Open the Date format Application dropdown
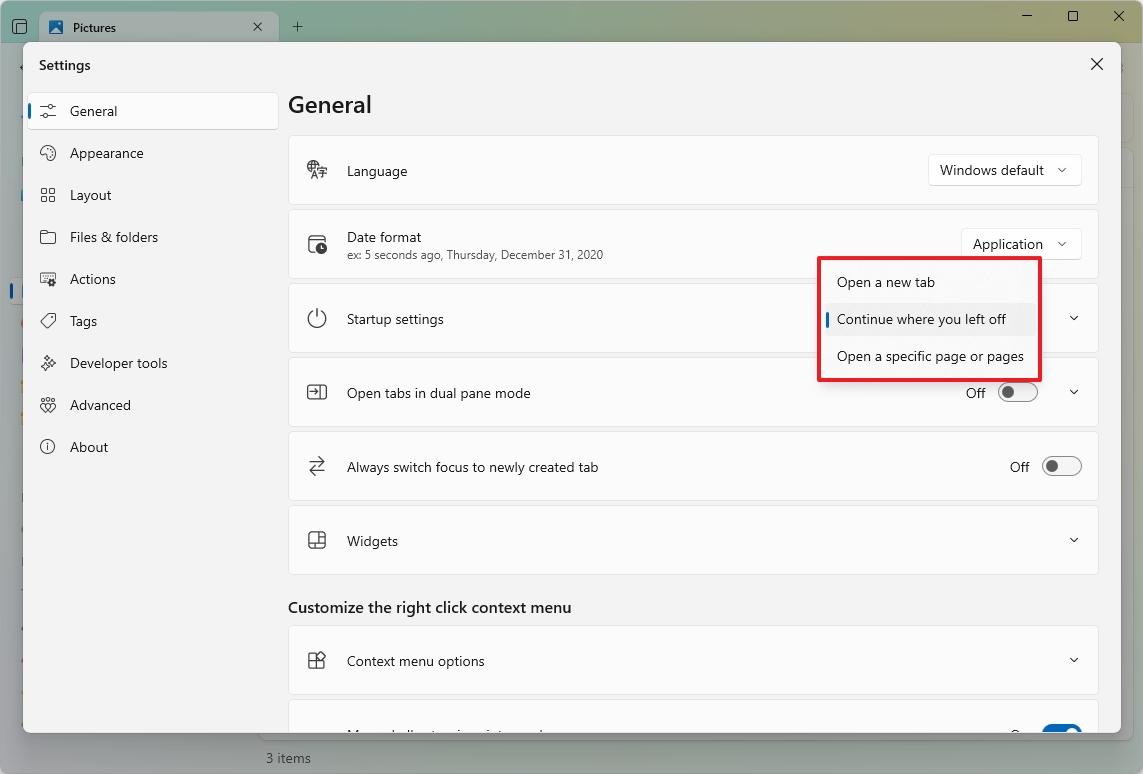 pos(1020,243)
